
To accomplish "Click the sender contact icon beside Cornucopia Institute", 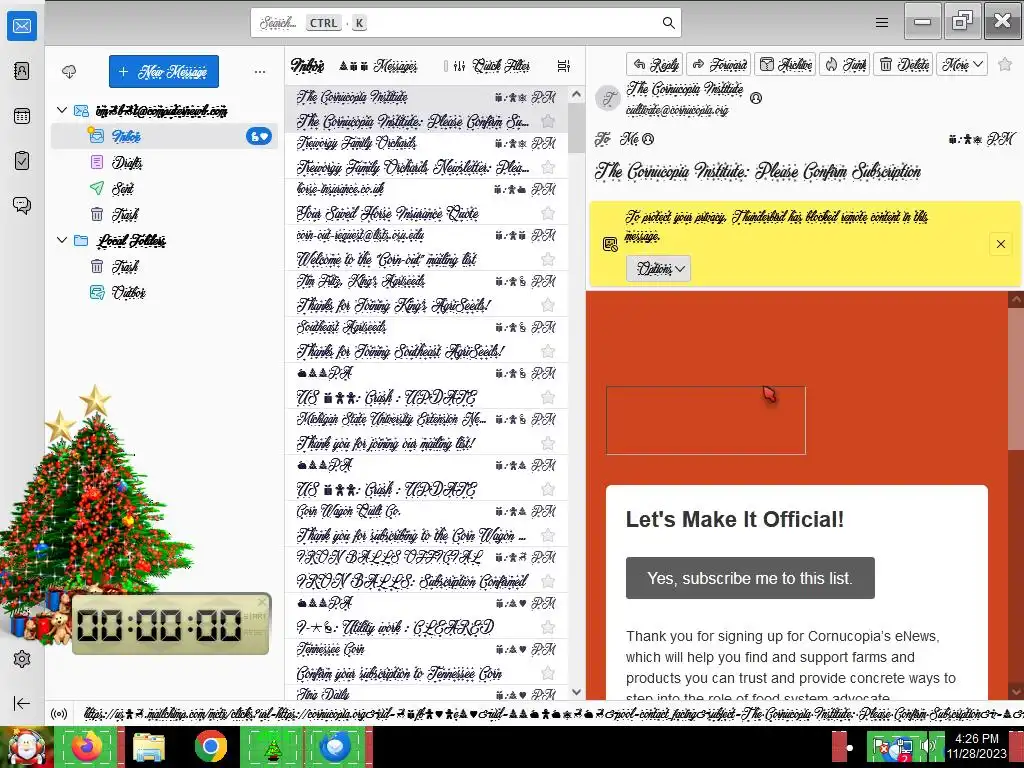I will (756, 99).
